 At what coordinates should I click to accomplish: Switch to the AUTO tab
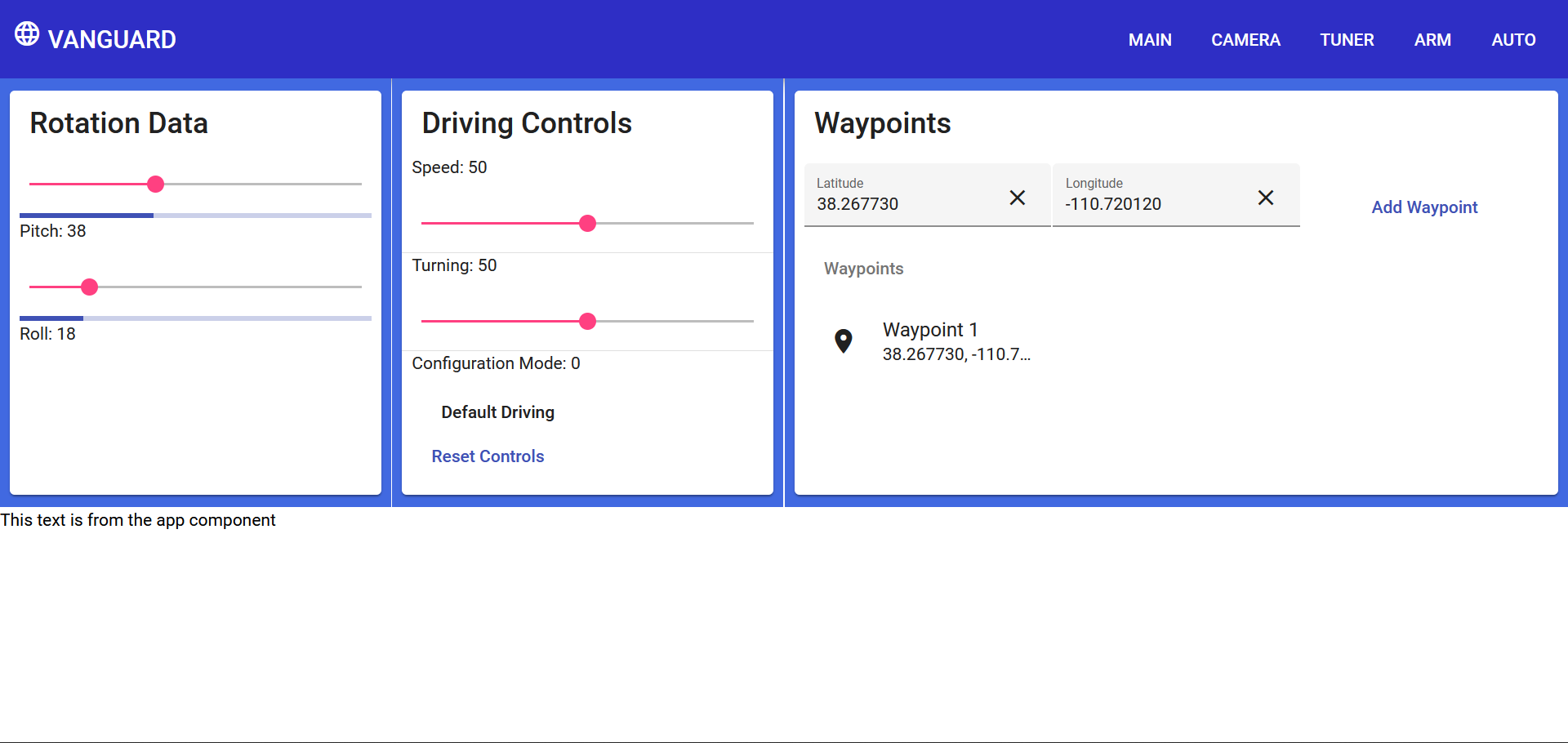click(1513, 40)
